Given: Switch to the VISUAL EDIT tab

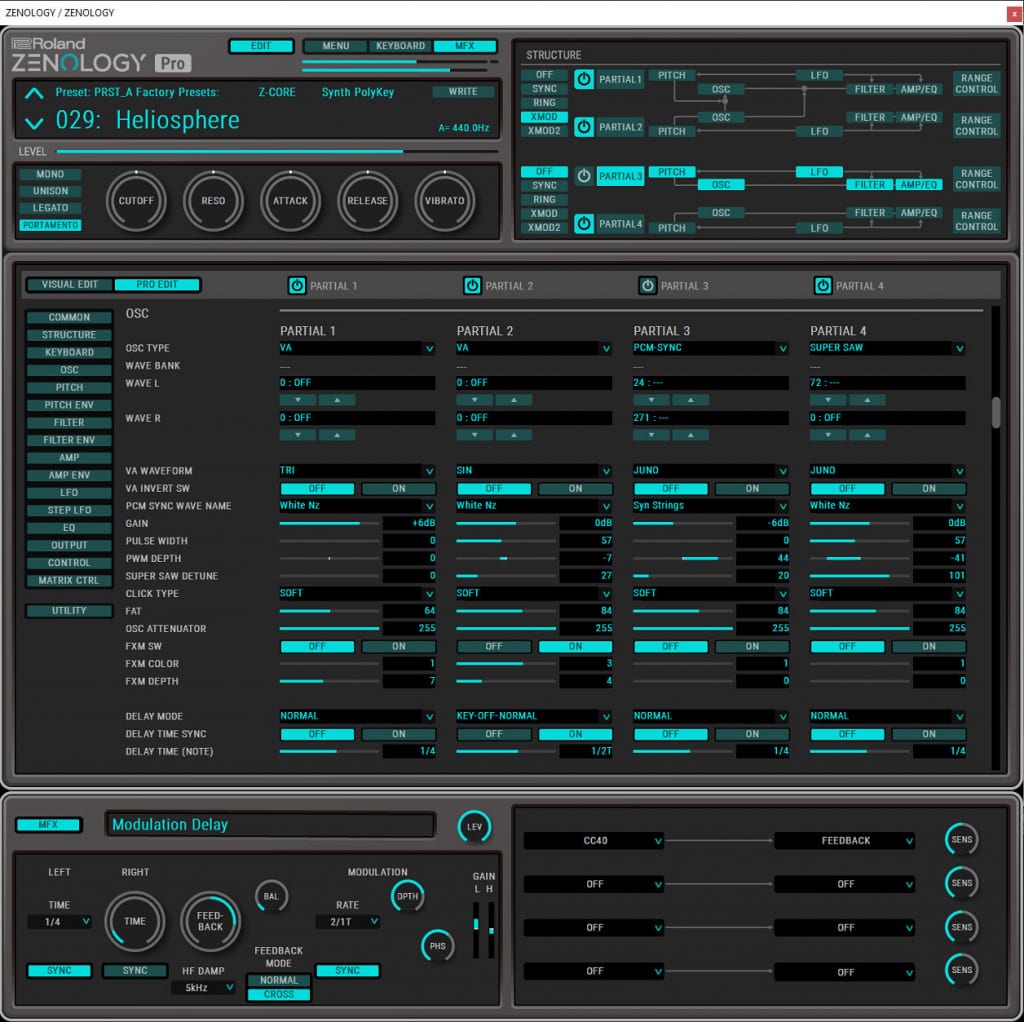Looking at the screenshot, I should point(69,284).
